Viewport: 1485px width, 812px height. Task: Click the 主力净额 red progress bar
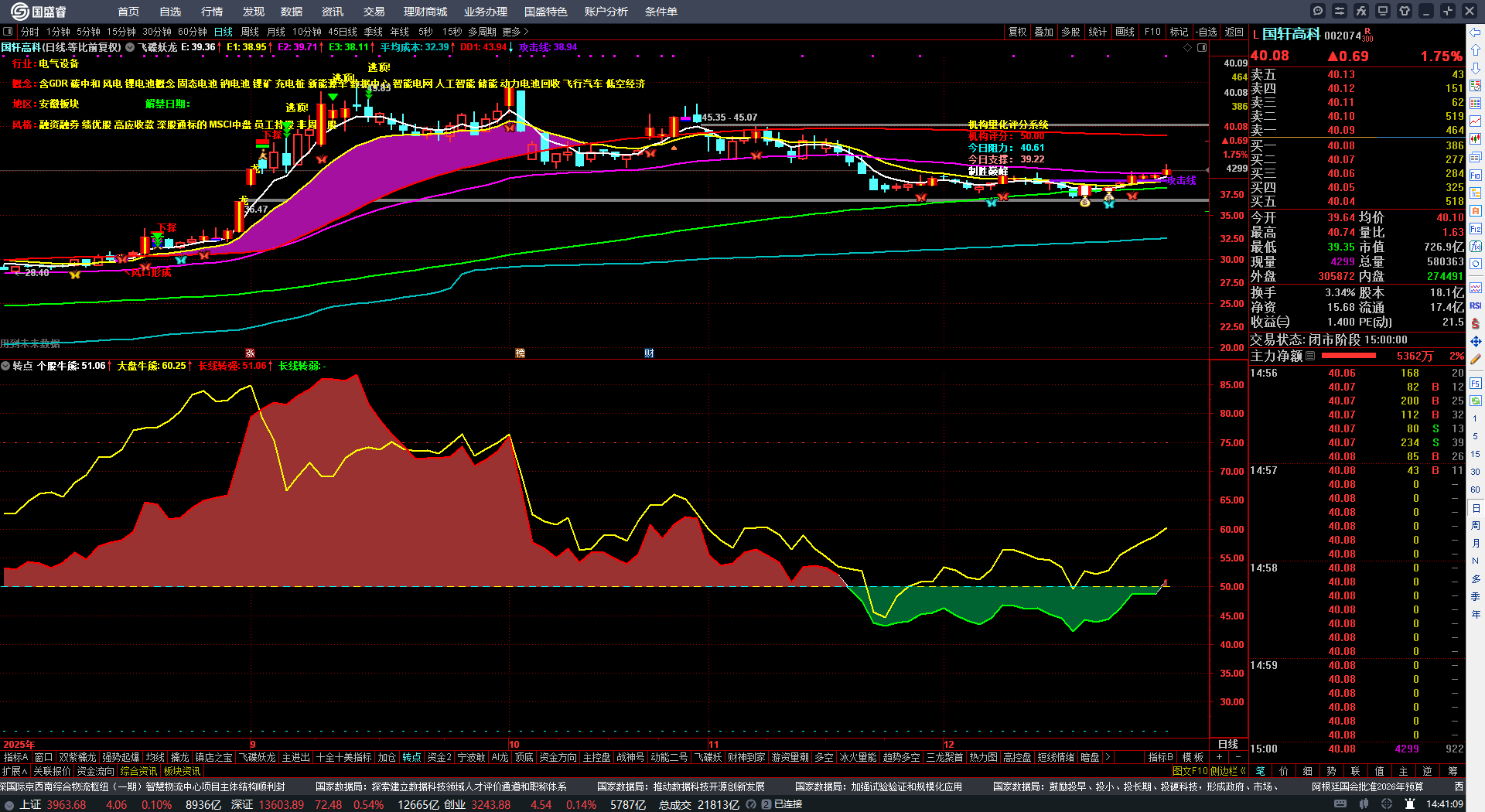point(1349,356)
